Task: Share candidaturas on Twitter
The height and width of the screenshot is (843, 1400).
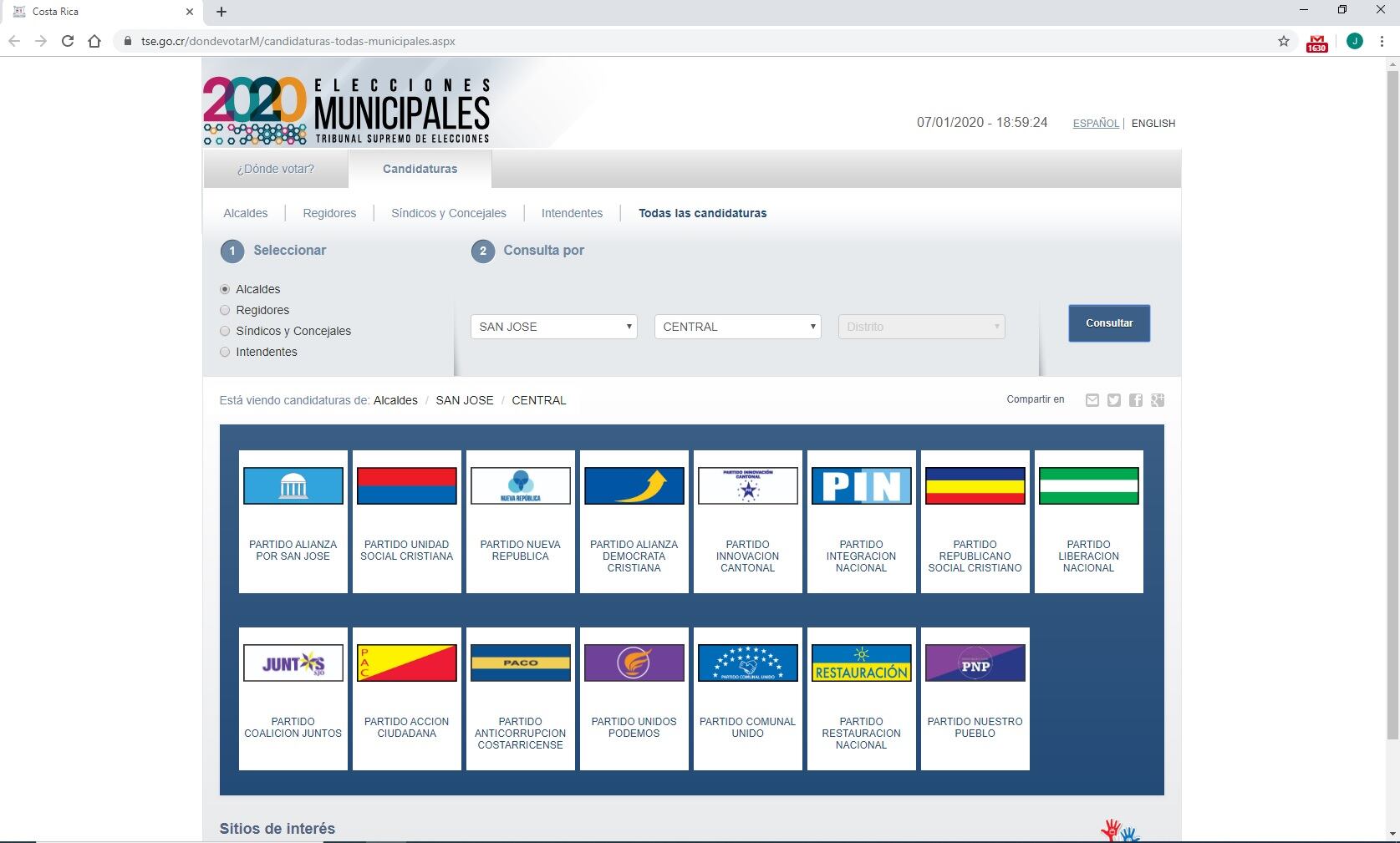Action: (1113, 401)
